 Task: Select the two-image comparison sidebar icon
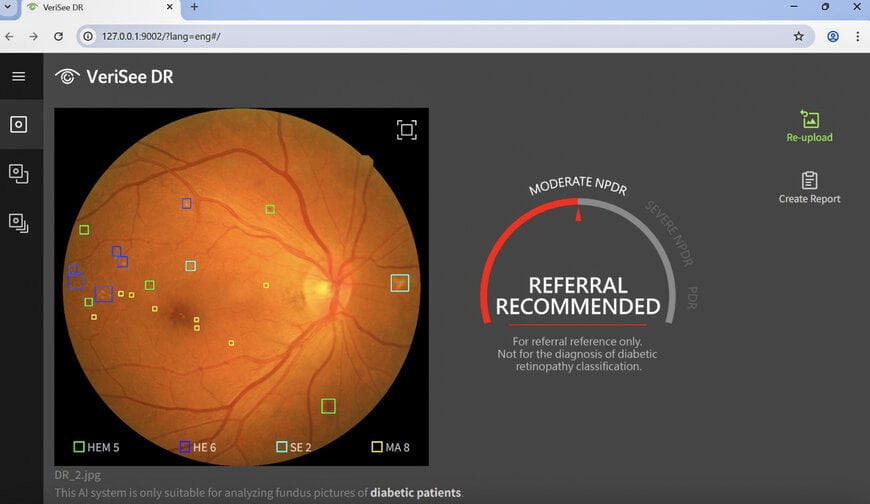[18, 174]
